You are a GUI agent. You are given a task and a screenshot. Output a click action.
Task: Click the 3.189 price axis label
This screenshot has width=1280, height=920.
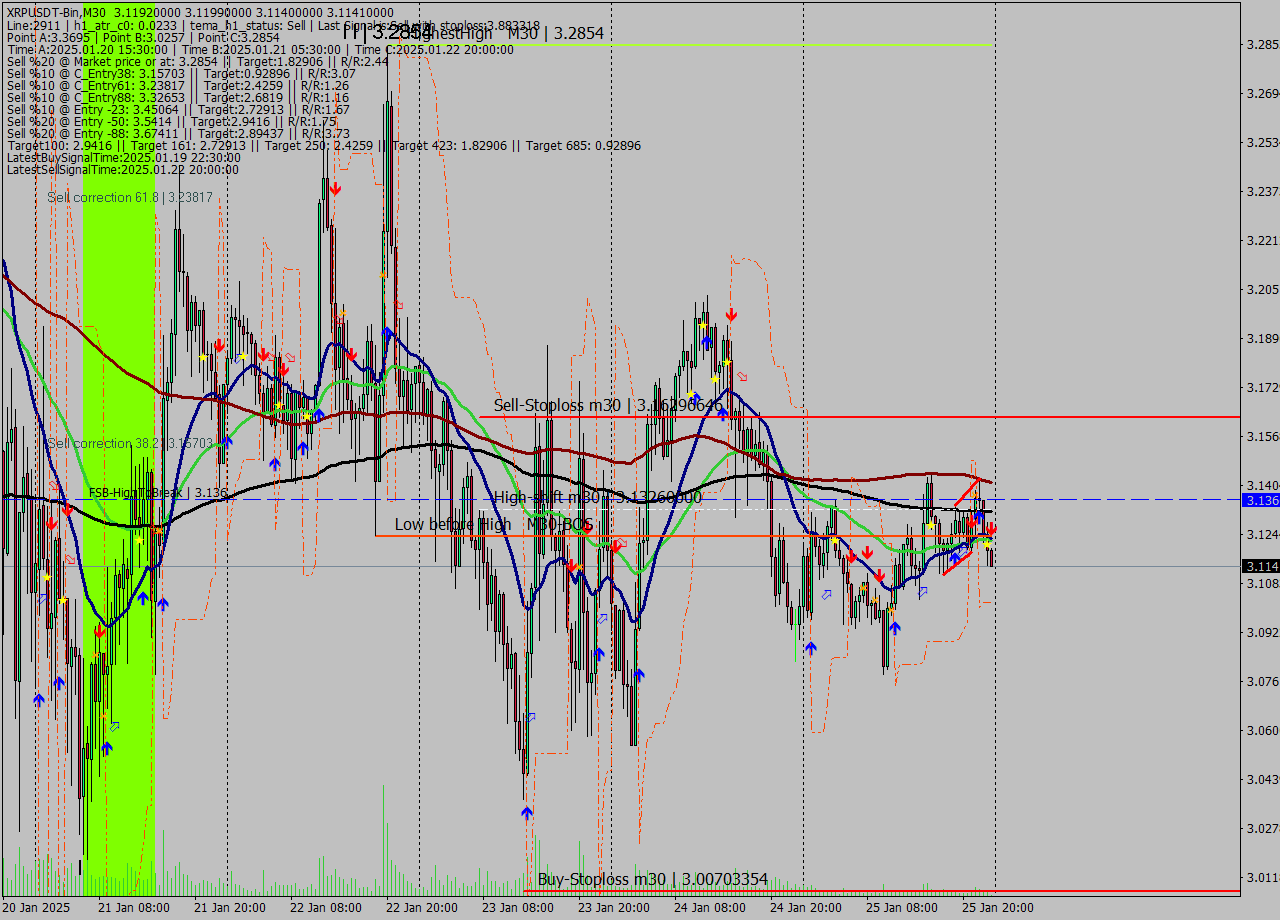[x=1261, y=338]
